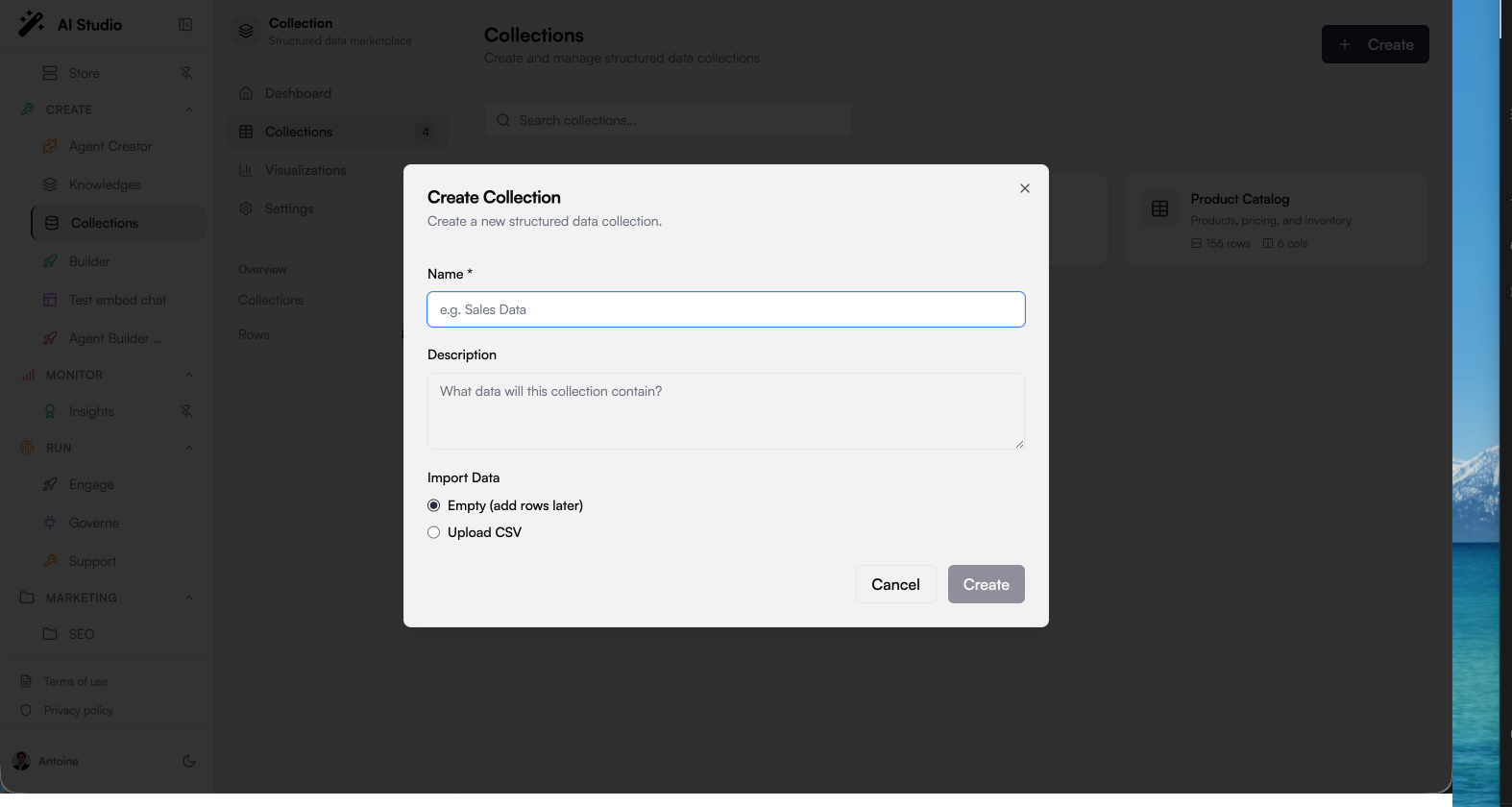Open Visualizations menu item
The width and height of the screenshot is (1512, 807).
(x=338, y=170)
